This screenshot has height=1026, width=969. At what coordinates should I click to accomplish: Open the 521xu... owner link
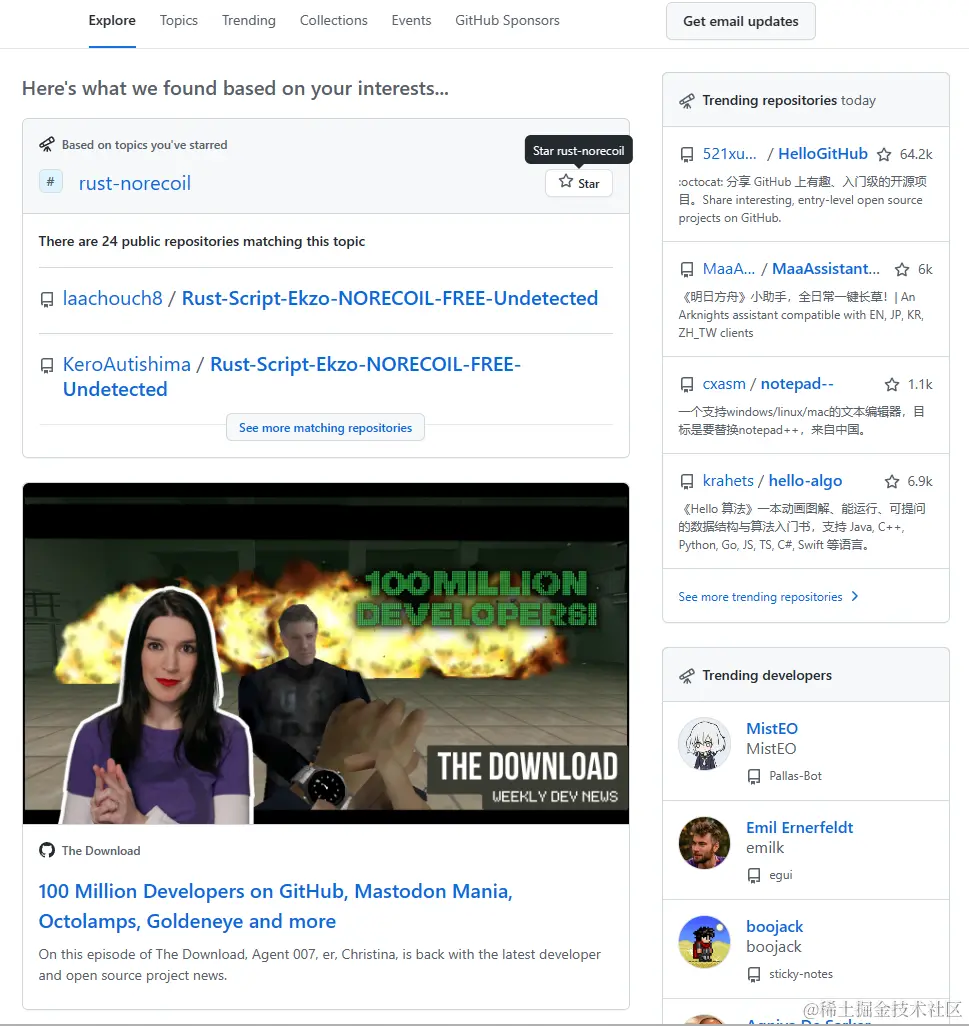click(x=729, y=154)
